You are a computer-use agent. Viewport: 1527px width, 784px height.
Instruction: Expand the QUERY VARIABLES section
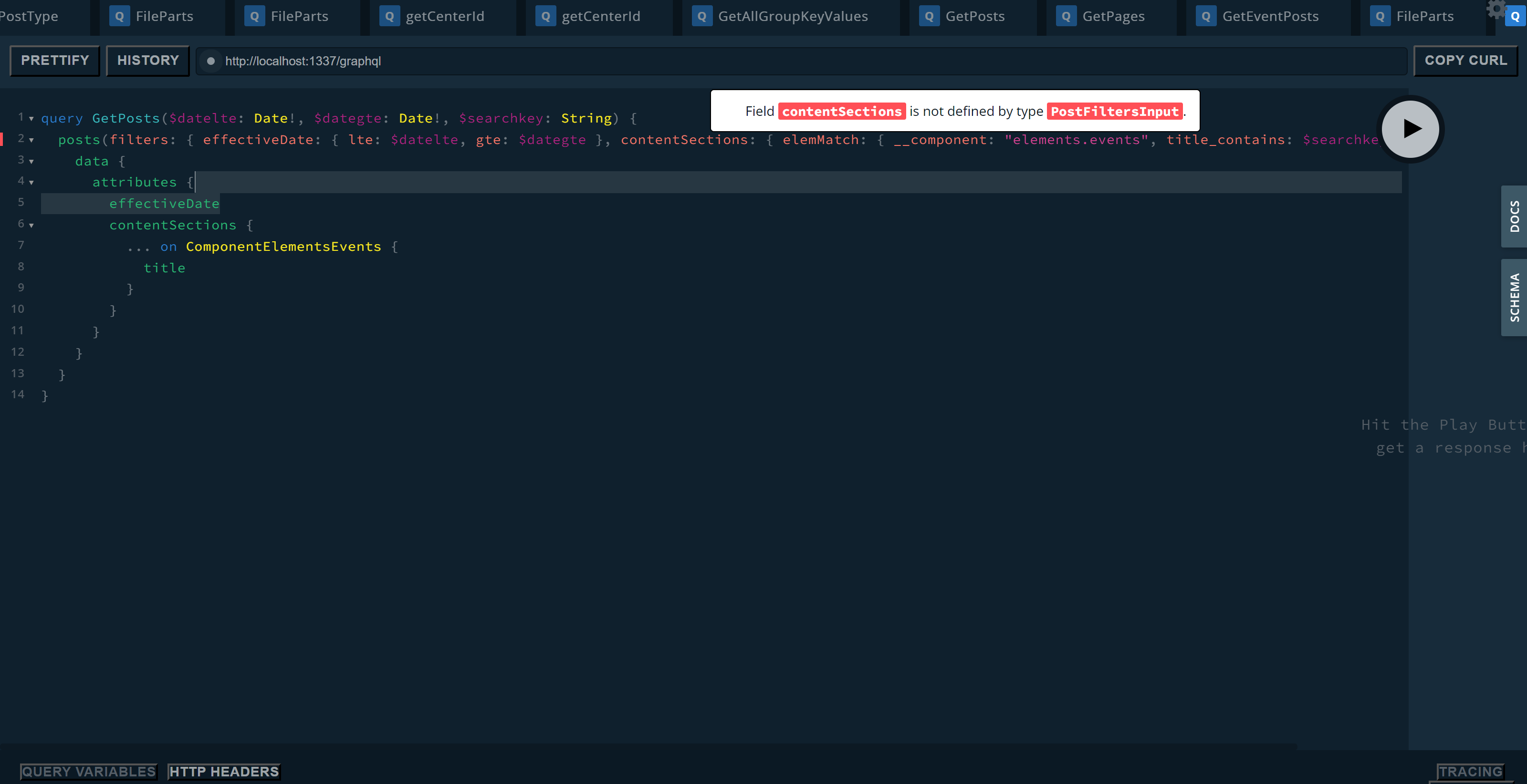click(x=88, y=772)
